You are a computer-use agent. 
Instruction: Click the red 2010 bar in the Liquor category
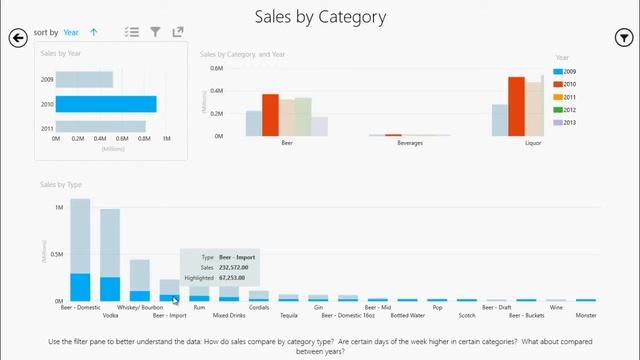pyautogui.click(x=516, y=107)
